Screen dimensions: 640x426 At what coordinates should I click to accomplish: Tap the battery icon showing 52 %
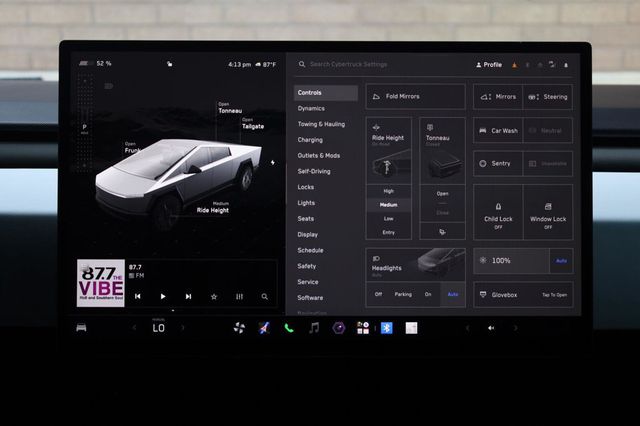(x=85, y=63)
